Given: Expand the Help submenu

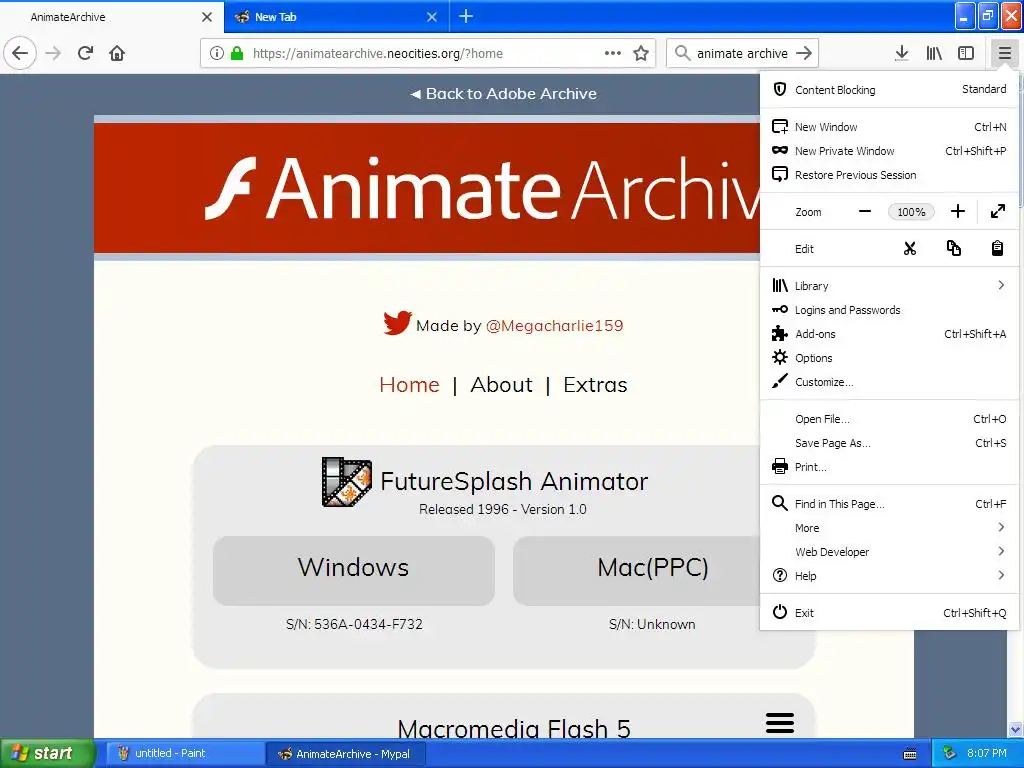Looking at the screenshot, I should click(889, 575).
